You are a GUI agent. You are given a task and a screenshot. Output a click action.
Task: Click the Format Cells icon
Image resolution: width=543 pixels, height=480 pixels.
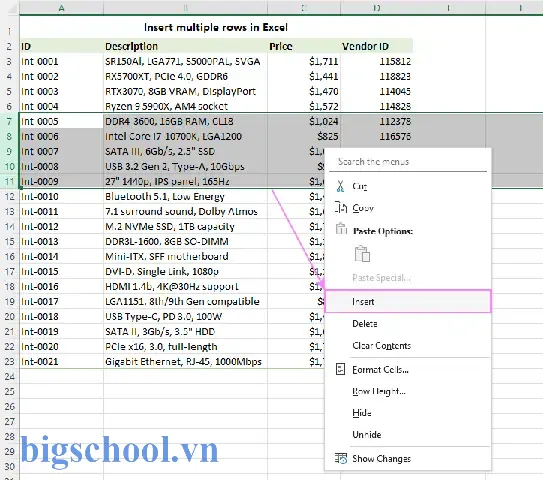coord(340,369)
